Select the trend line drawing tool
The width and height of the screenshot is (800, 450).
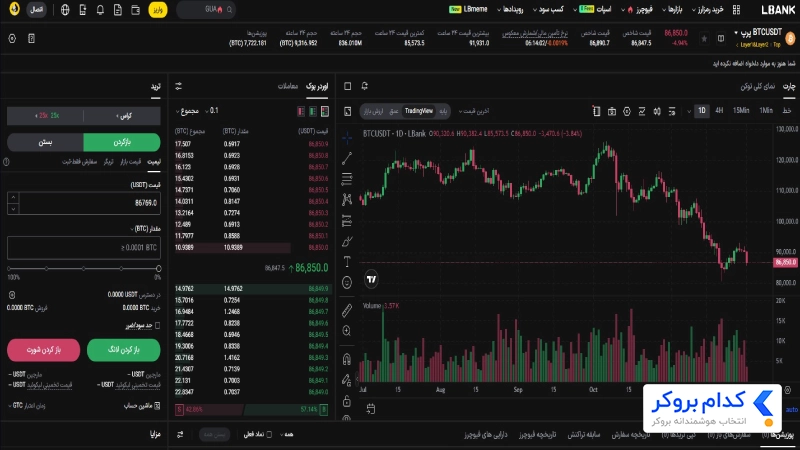tap(347, 159)
